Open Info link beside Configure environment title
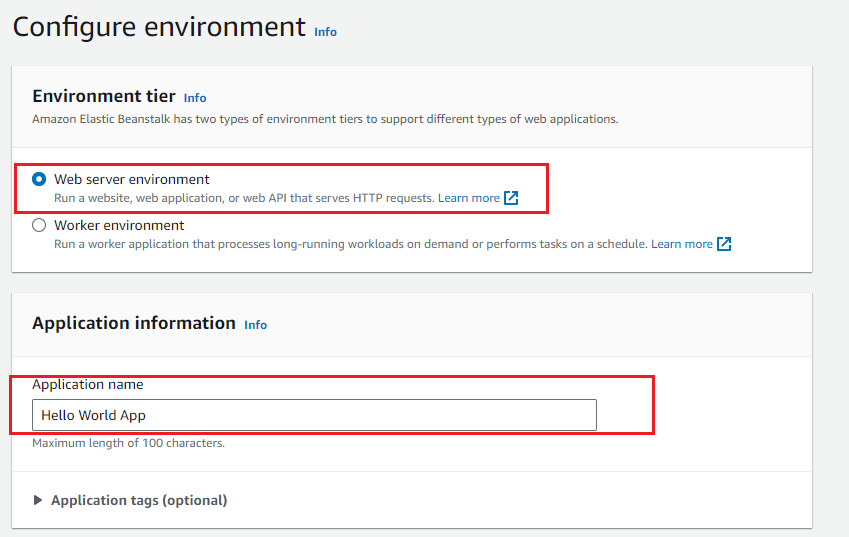 pyautogui.click(x=325, y=32)
